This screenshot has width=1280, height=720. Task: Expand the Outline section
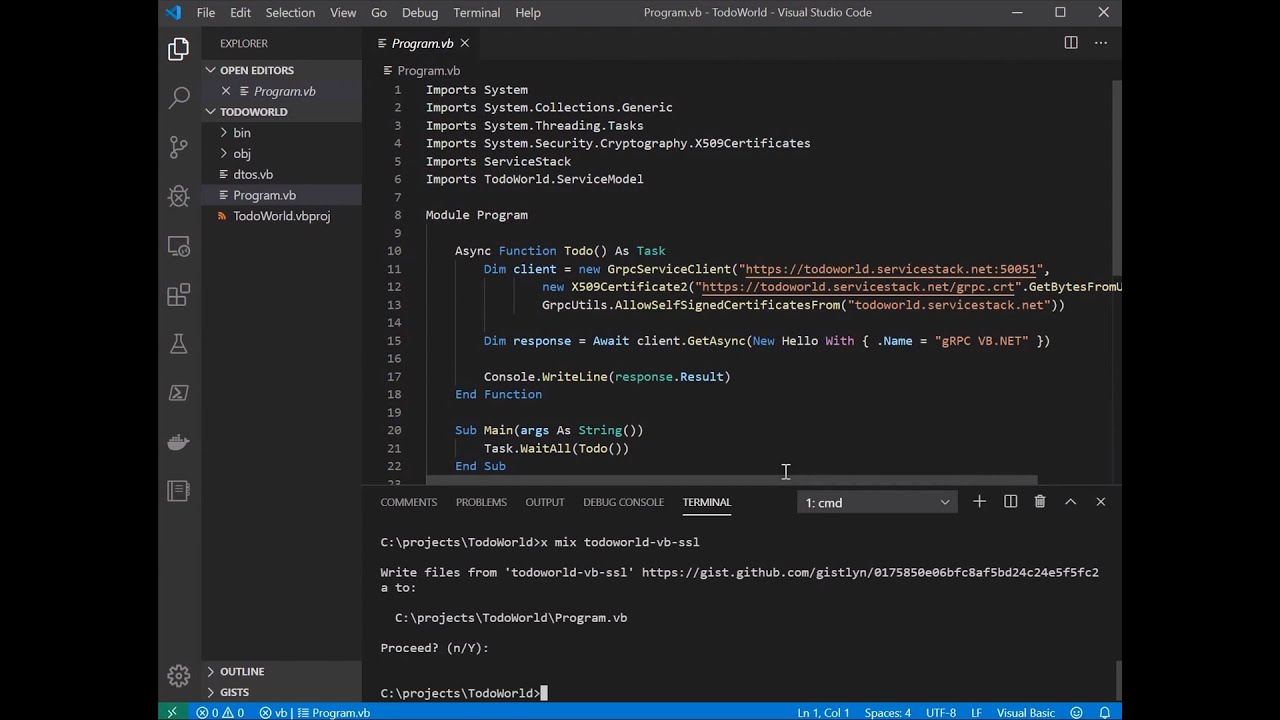(x=281, y=671)
